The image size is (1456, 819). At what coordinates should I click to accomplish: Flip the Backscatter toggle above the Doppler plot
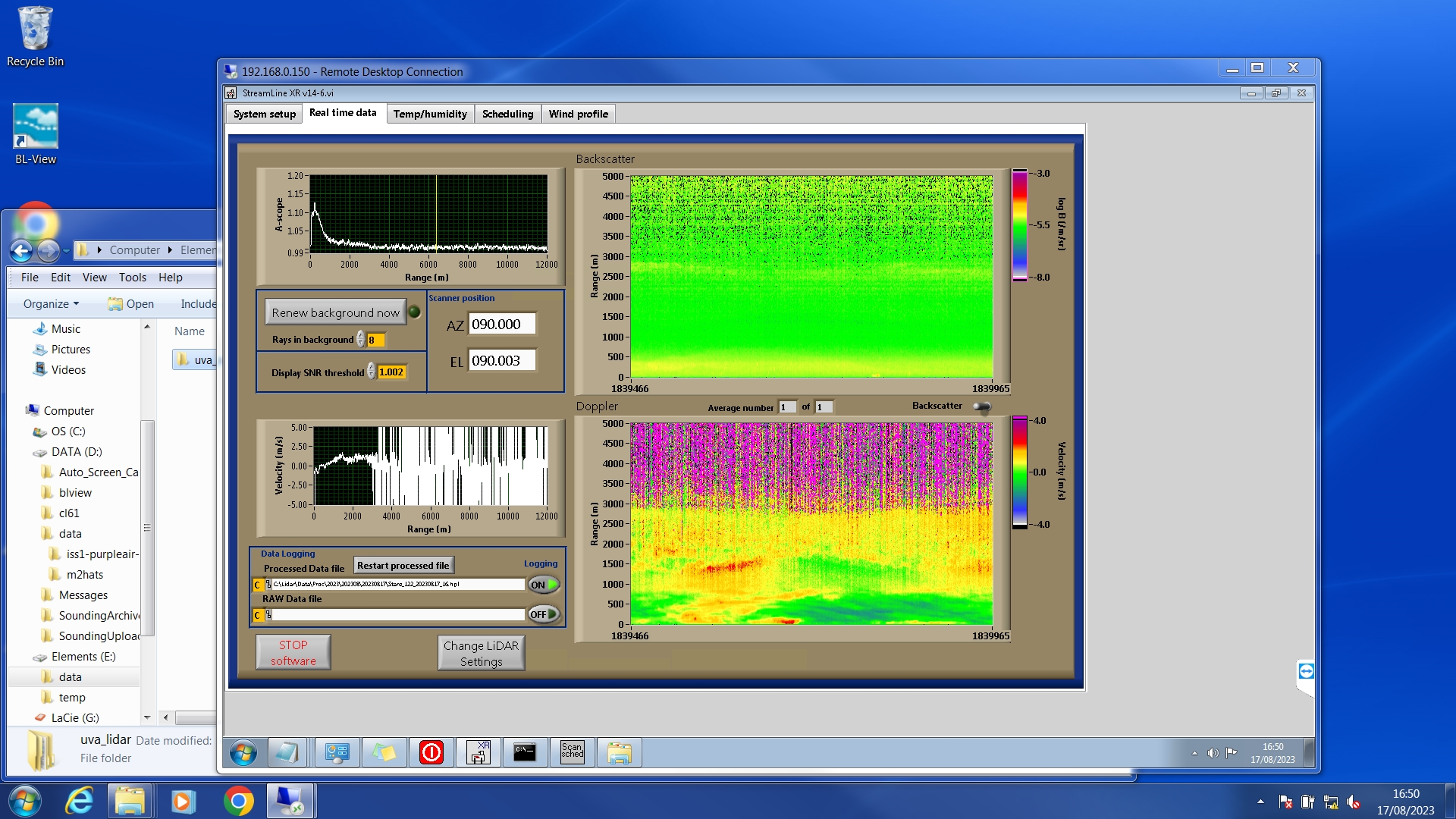pos(982,406)
